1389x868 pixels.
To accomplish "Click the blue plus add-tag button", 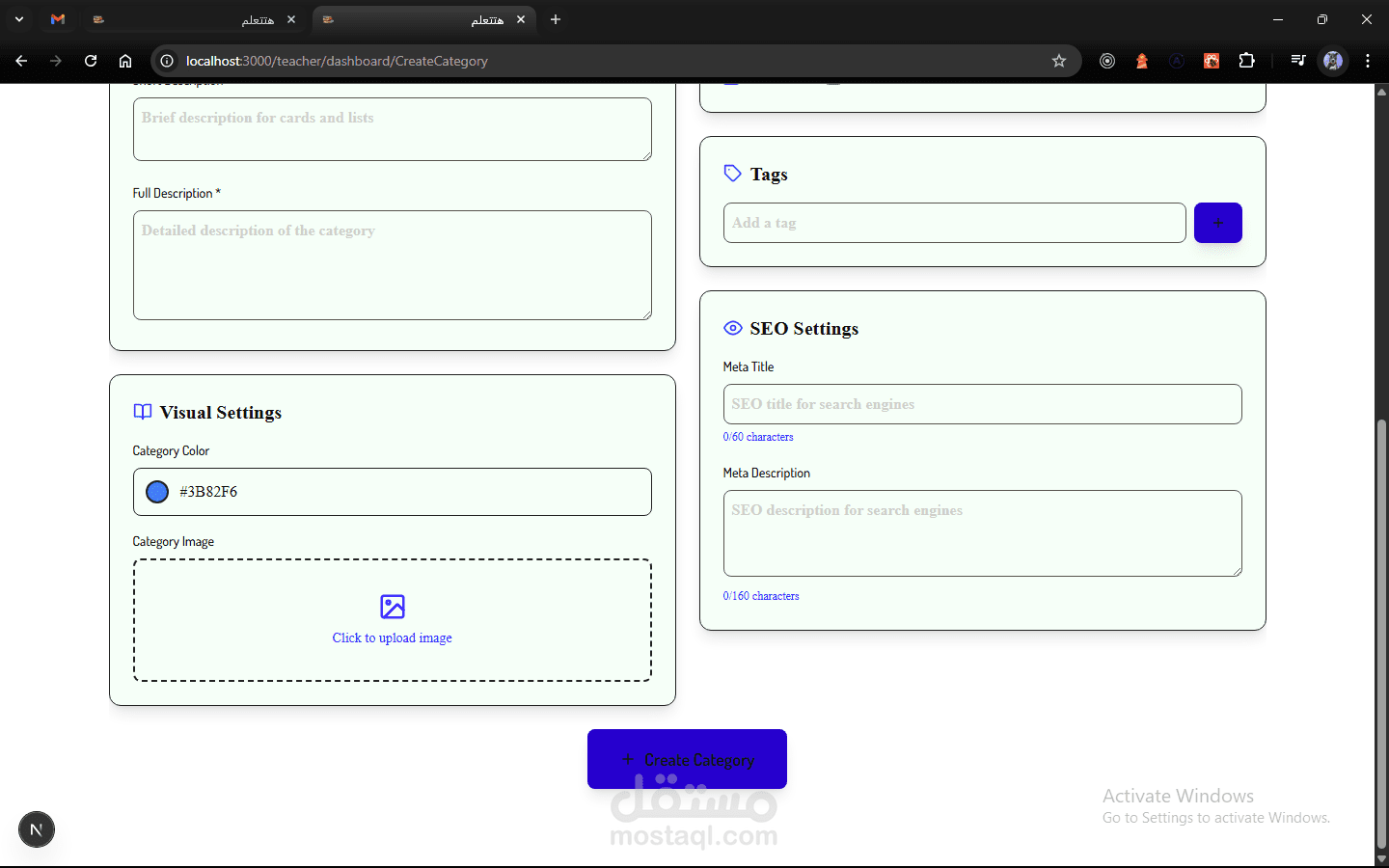I will (1217, 223).
